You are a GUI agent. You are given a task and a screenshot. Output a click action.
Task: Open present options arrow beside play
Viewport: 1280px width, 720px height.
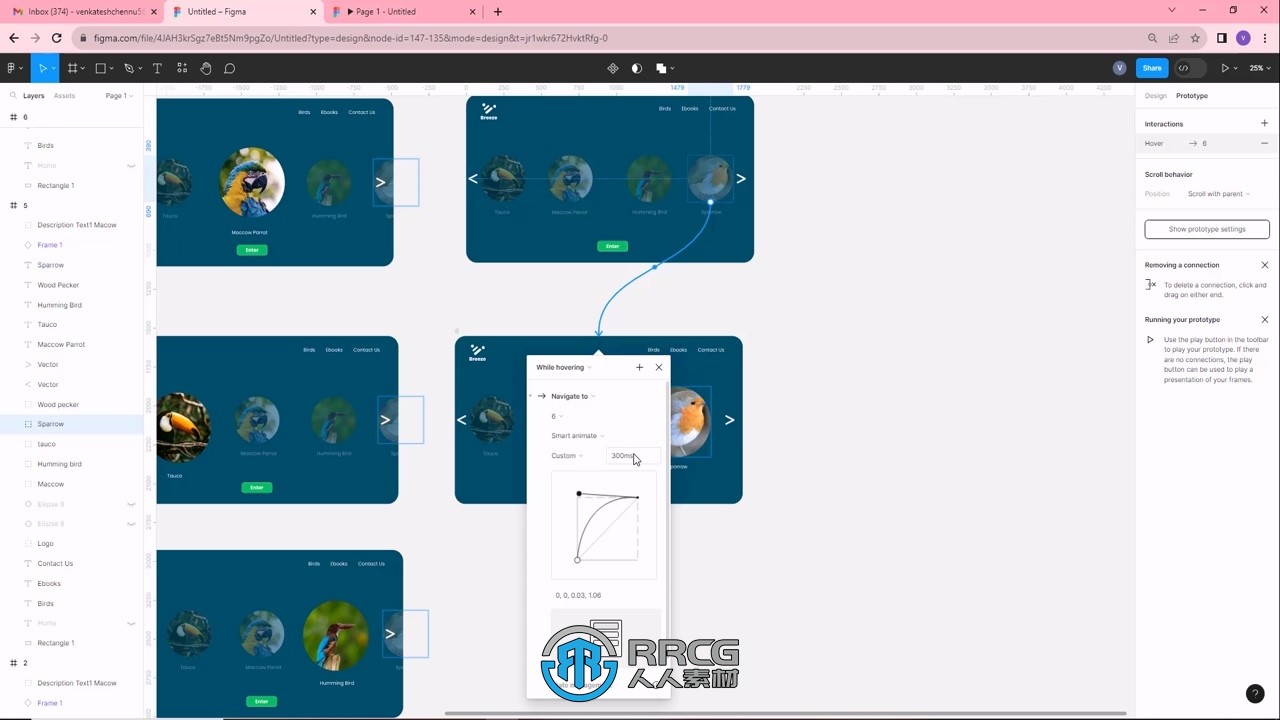tap(1236, 68)
